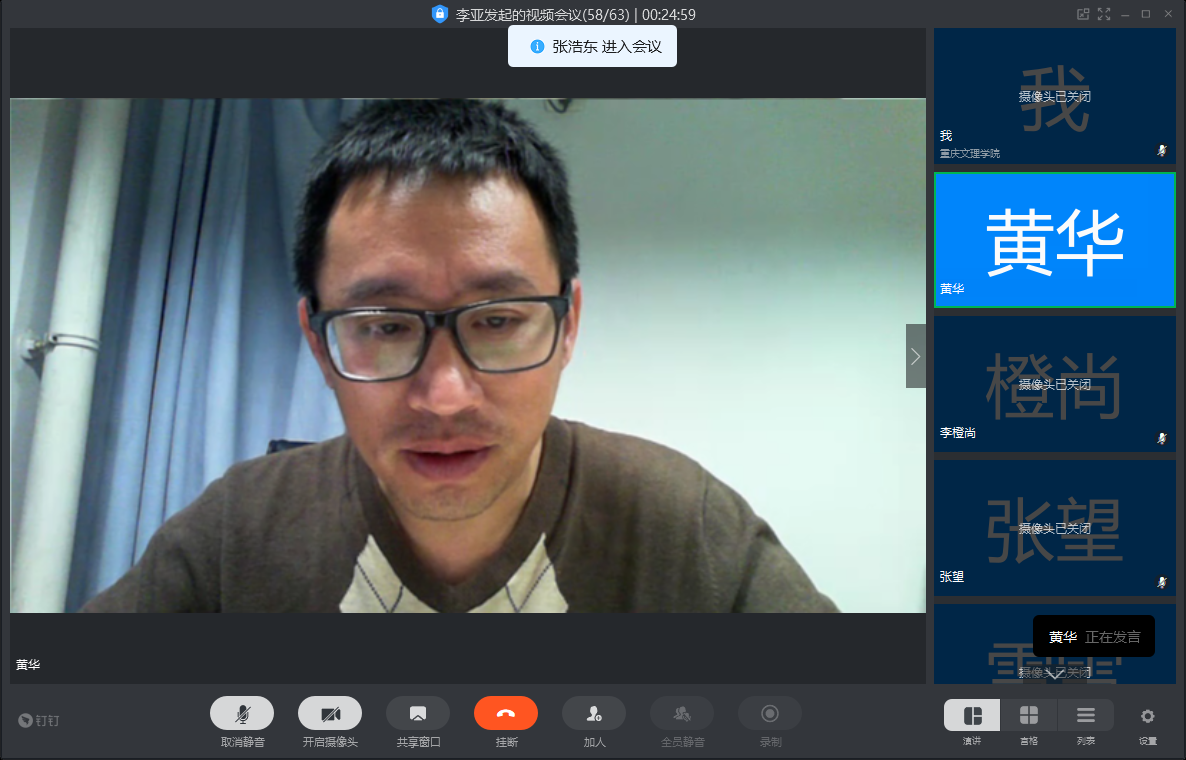Screen dimensions: 1186x760
Task: Switch to 宫格 grid layout
Action: pos(1028,715)
